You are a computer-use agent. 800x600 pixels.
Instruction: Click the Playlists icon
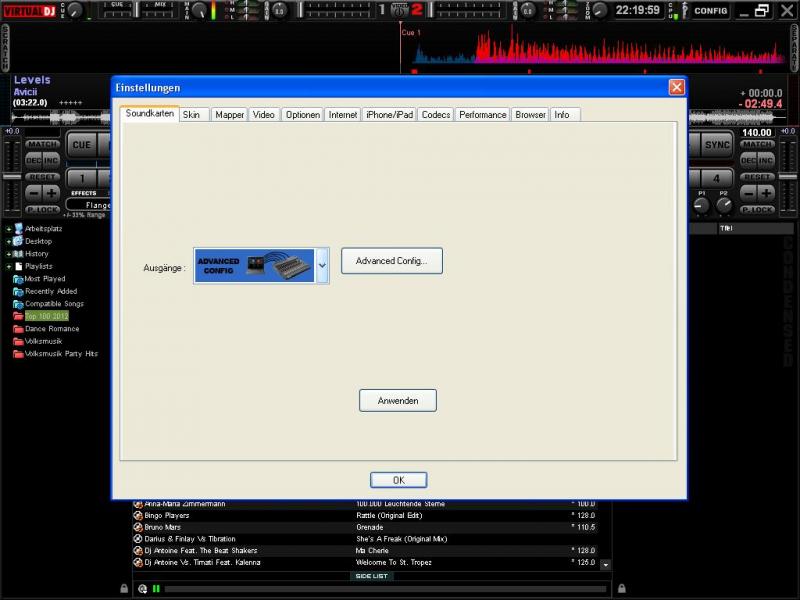tap(19, 266)
